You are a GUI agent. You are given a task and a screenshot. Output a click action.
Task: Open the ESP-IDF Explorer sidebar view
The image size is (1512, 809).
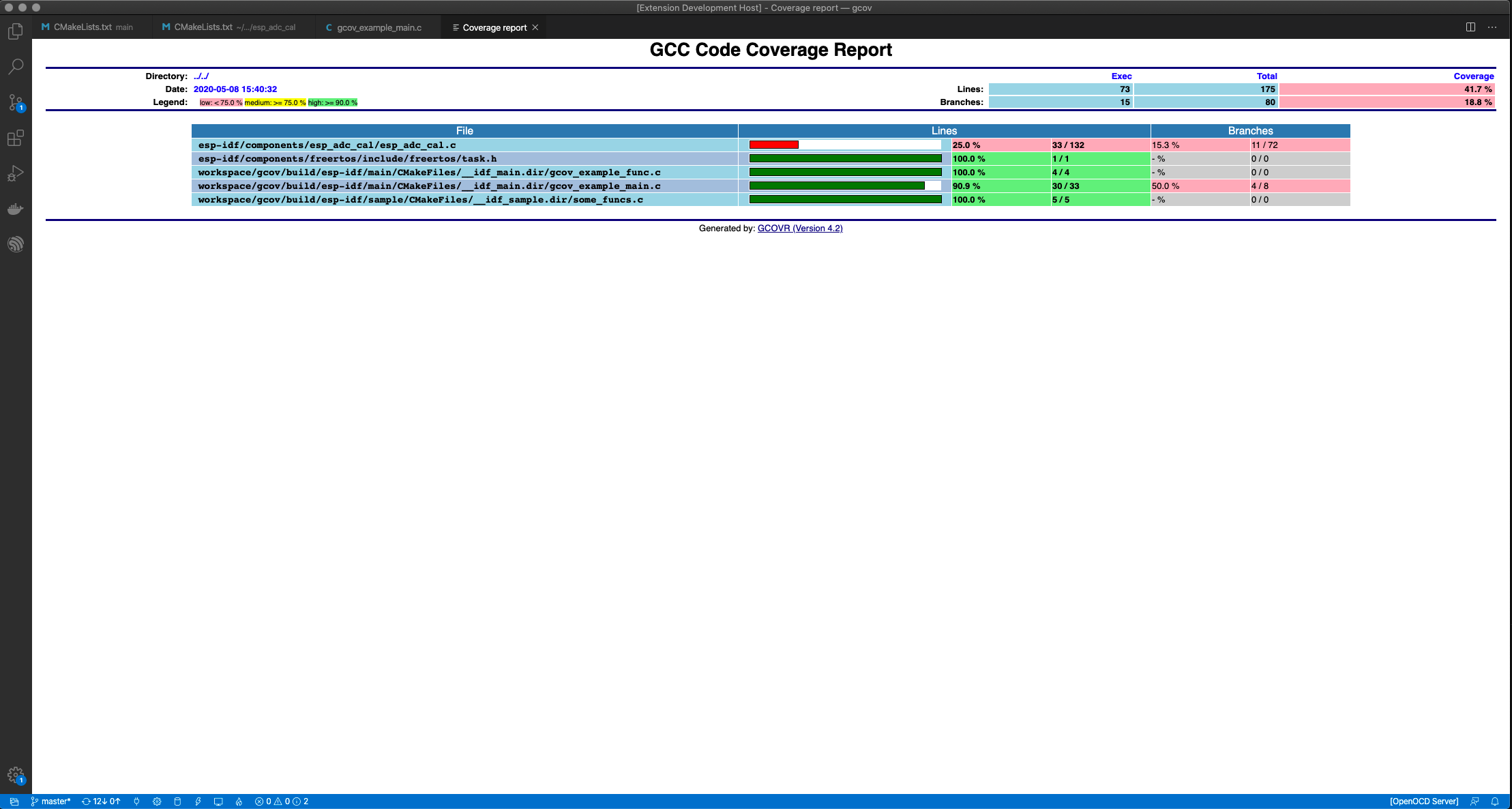click(16, 244)
